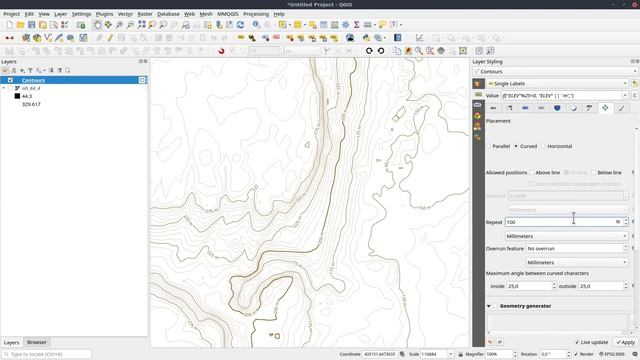The height and width of the screenshot is (360, 640).
Task: Select the Parallel placement option
Action: 489,146
